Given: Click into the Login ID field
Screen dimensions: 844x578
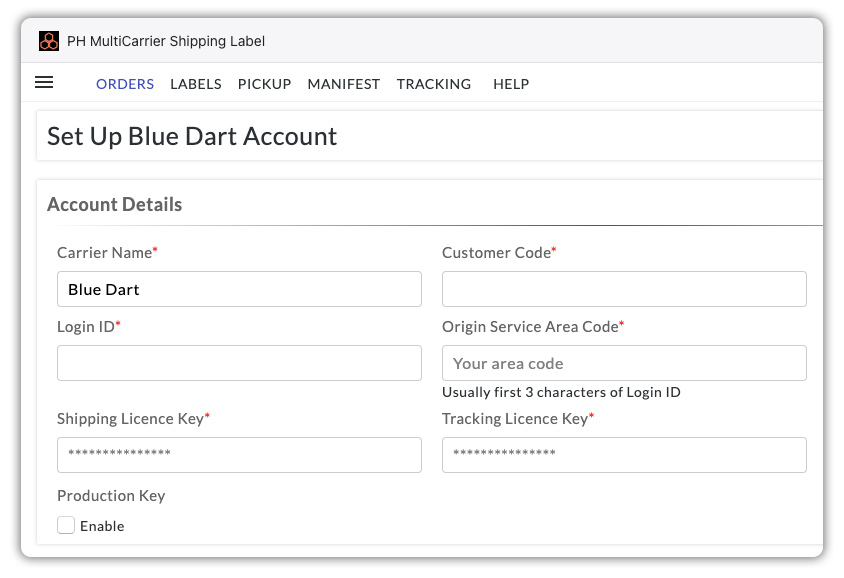Looking at the screenshot, I should coord(240,363).
